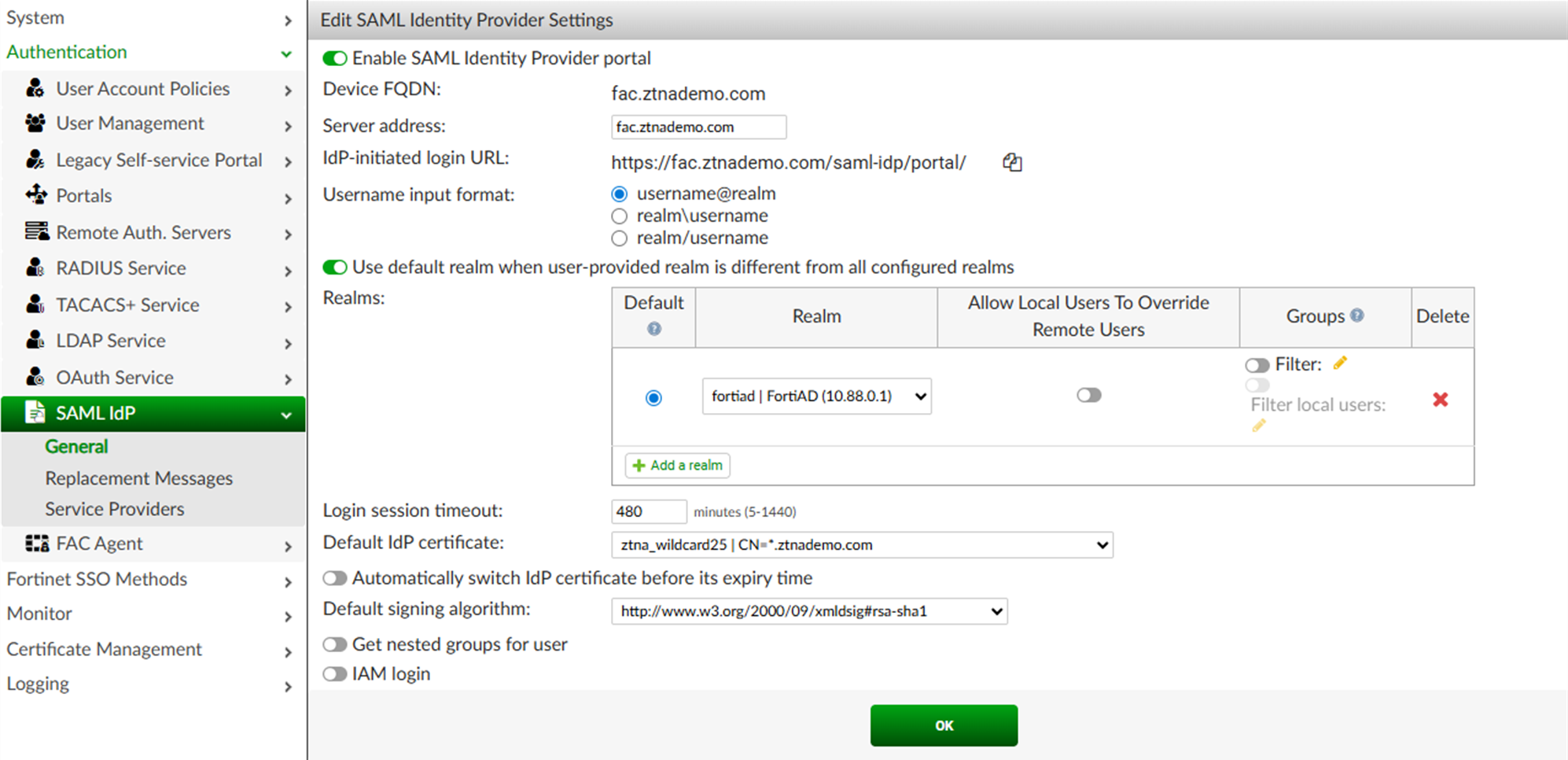Screen dimensions: 1568x760
Task: Click the FAC Agent sidebar icon
Action: [x=37, y=544]
